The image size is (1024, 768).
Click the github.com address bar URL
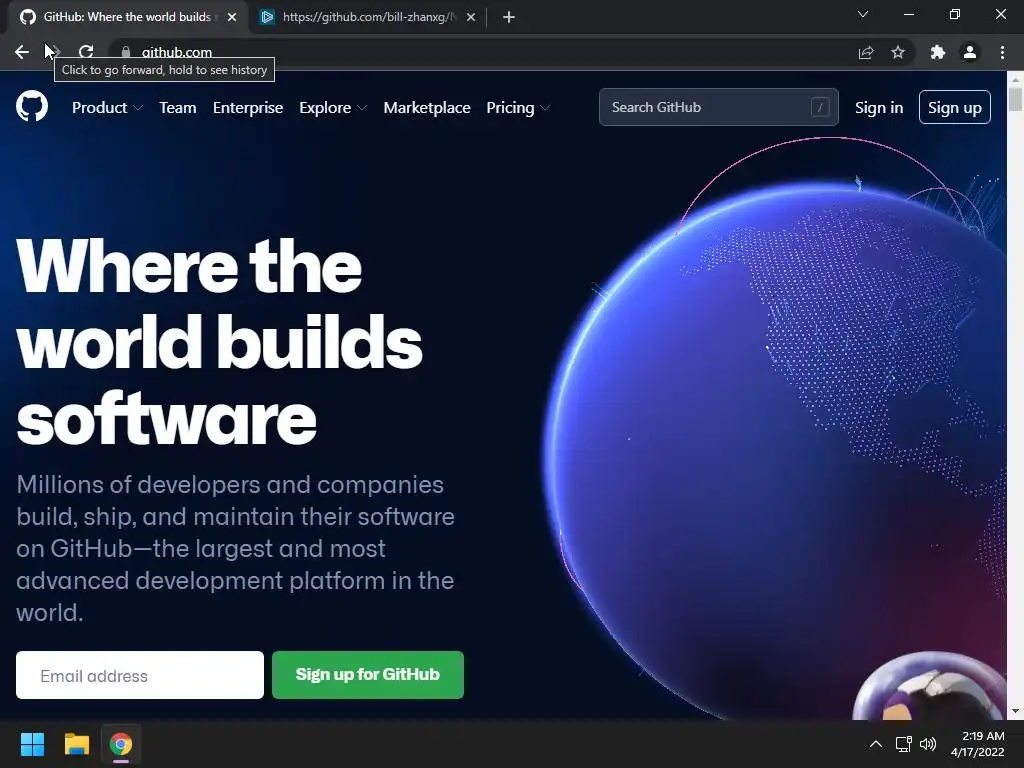coord(177,52)
